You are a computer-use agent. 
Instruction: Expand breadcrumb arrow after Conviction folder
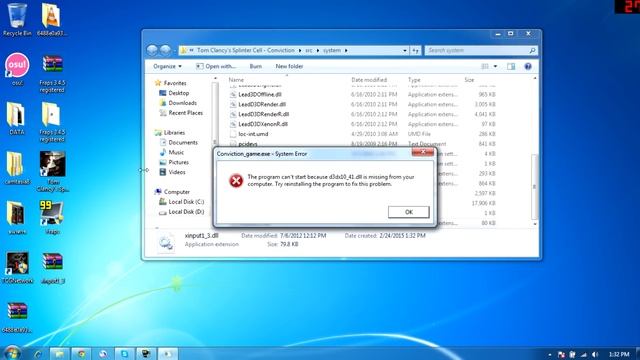click(300, 50)
